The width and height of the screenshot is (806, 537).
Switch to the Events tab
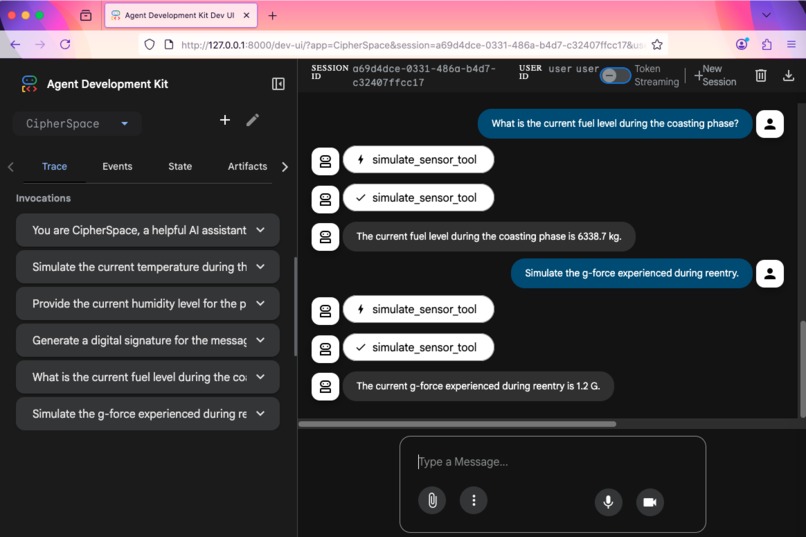(117, 166)
